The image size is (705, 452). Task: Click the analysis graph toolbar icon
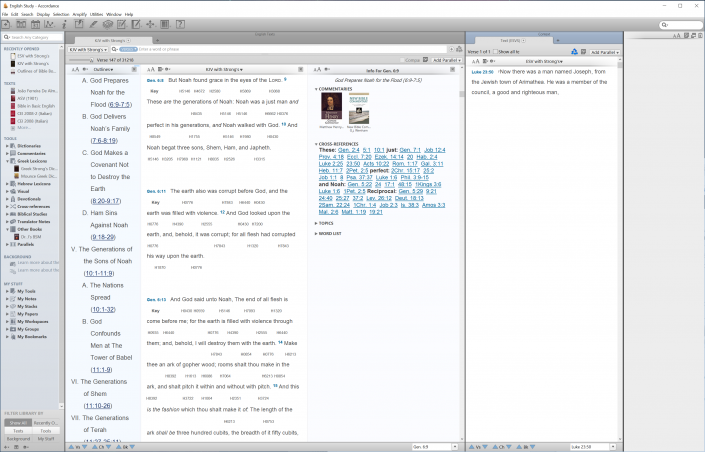49,24
